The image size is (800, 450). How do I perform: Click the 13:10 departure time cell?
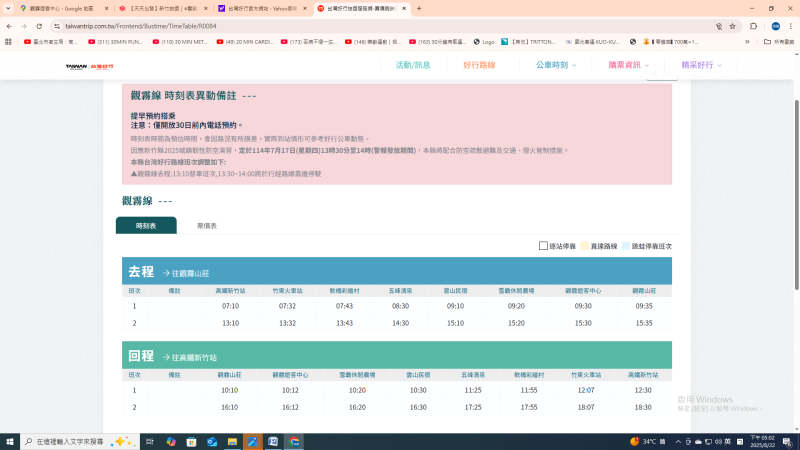click(x=230, y=323)
